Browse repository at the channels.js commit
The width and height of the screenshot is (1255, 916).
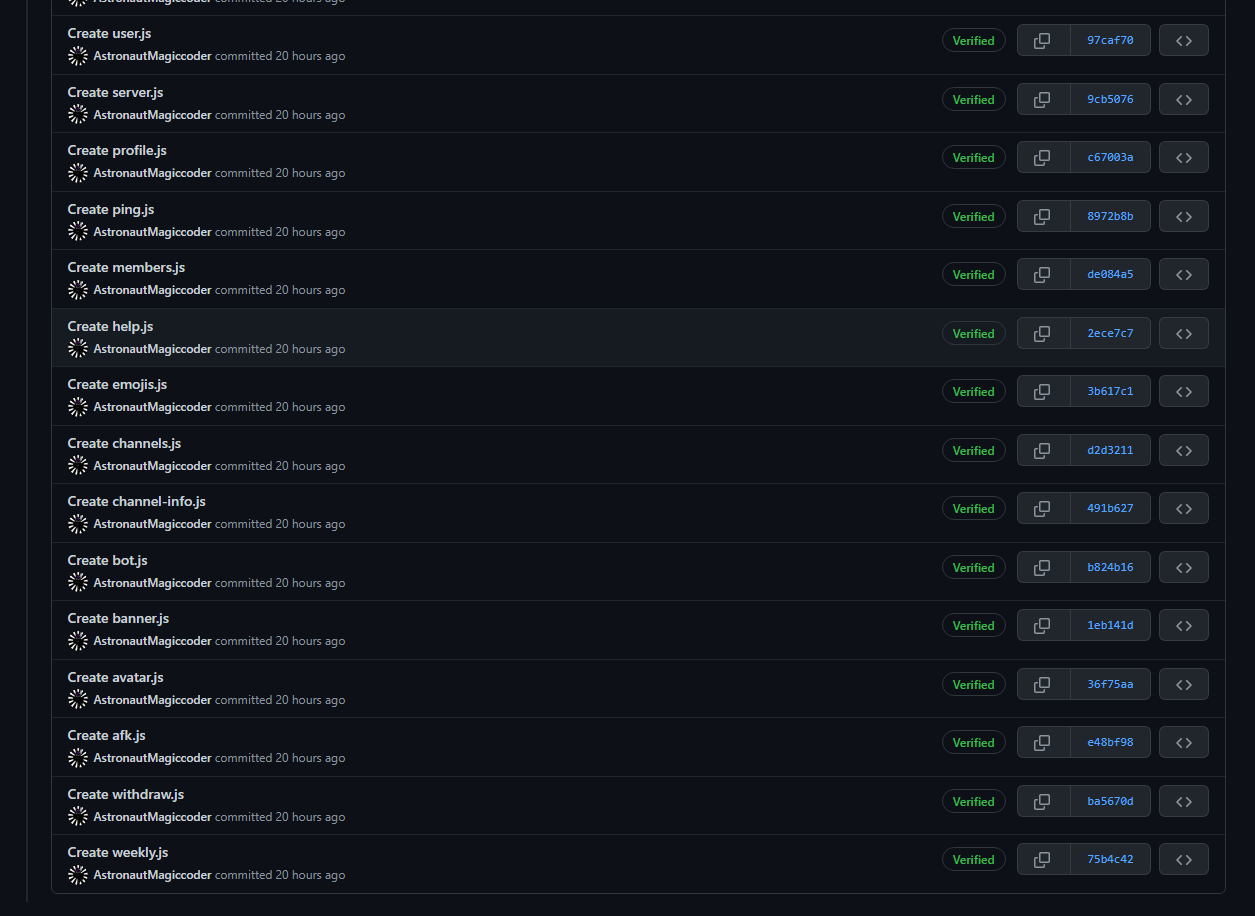click(x=1184, y=450)
